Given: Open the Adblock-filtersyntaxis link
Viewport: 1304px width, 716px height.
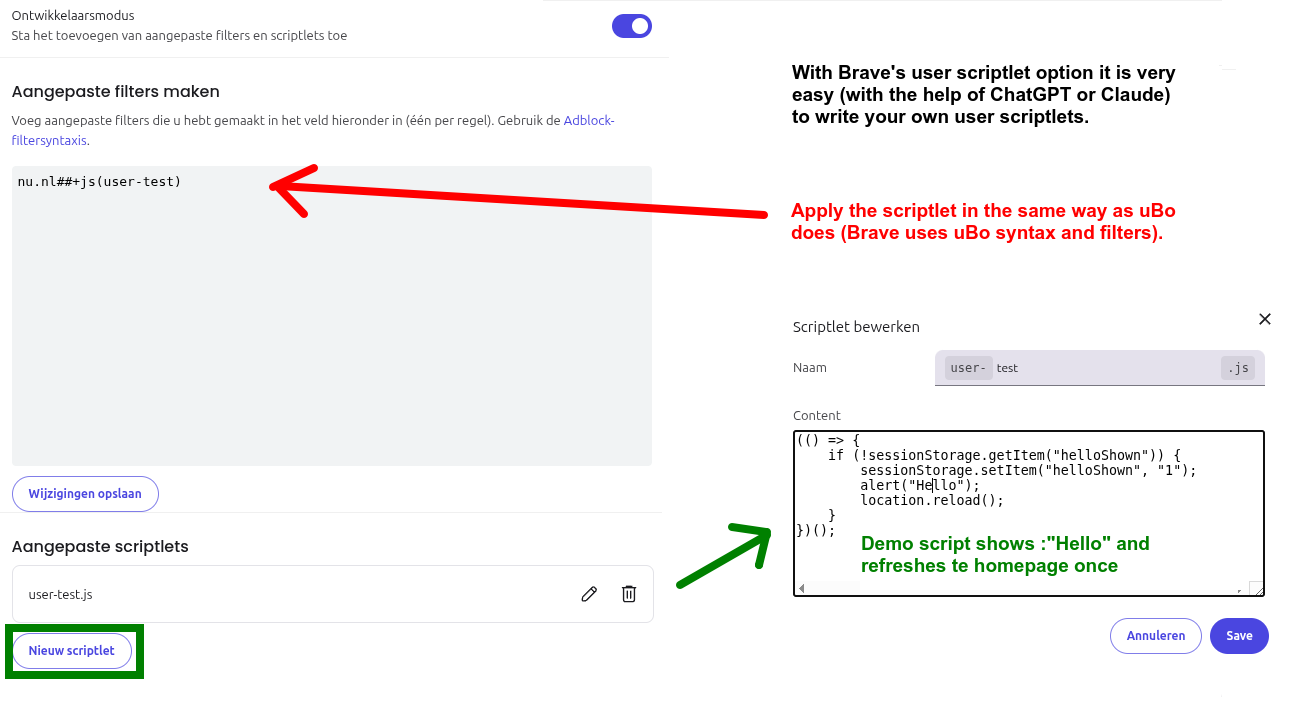Looking at the screenshot, I should point(588,121).
